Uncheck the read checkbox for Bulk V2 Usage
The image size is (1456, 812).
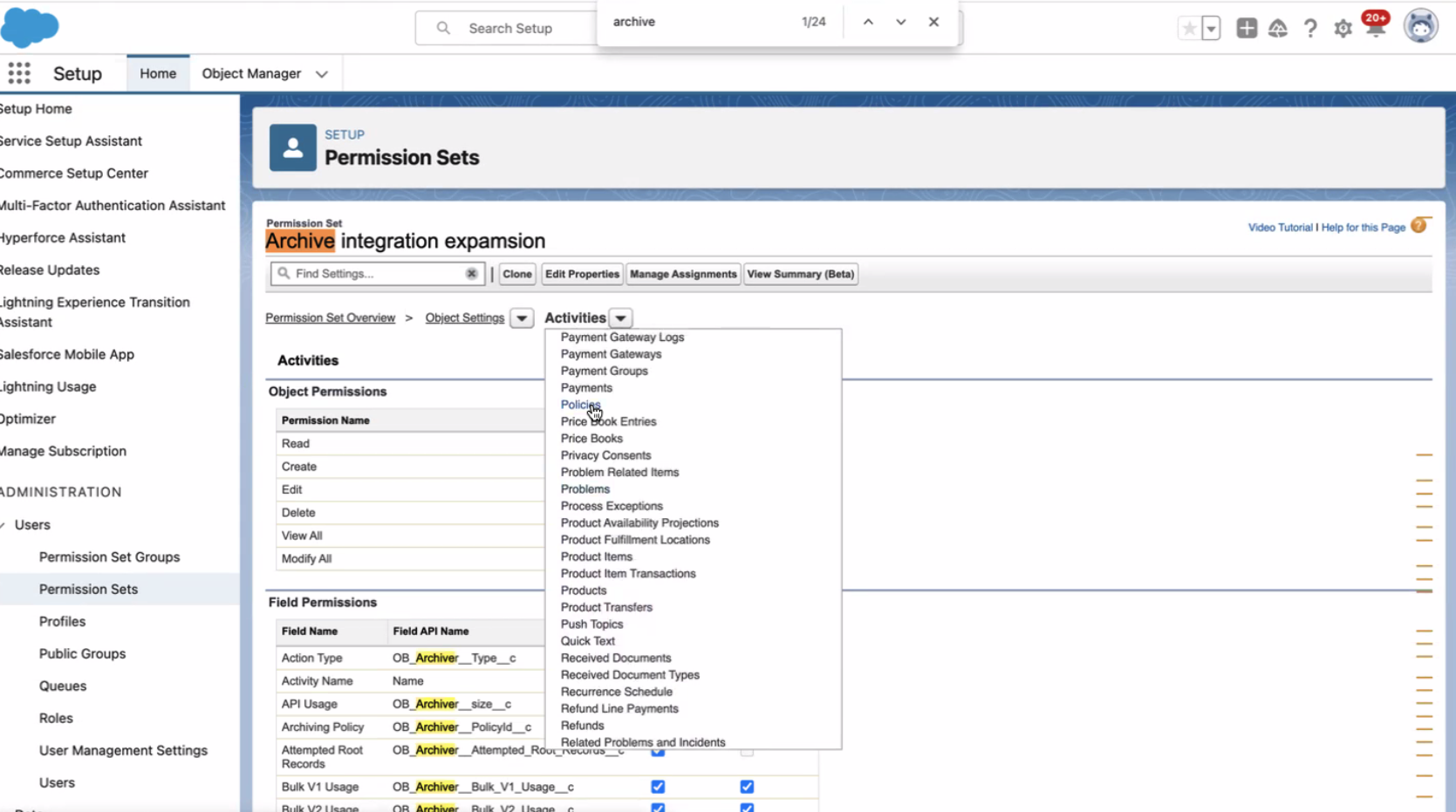pos(657,808)
